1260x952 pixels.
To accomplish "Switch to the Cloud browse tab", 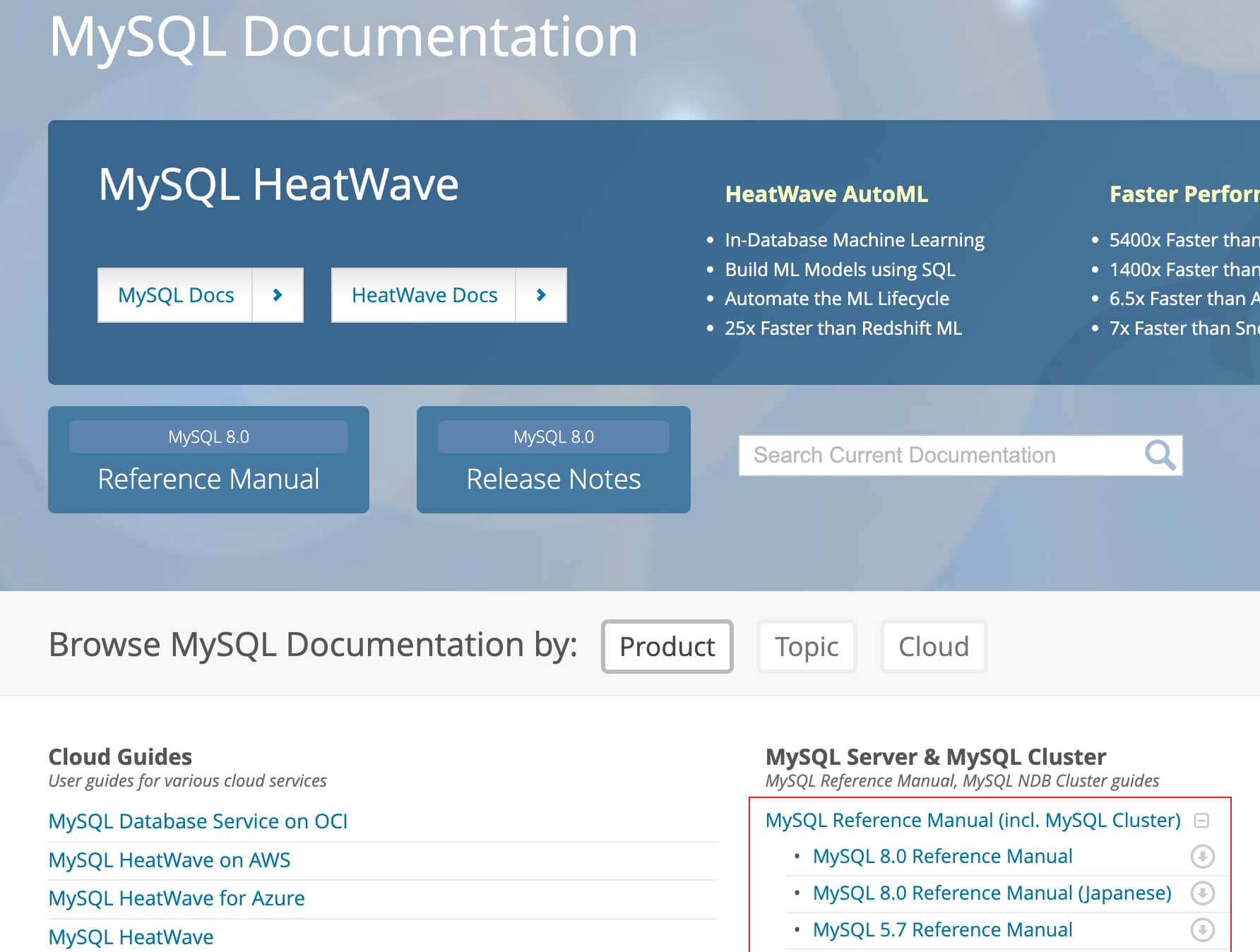I will point(934,646).
